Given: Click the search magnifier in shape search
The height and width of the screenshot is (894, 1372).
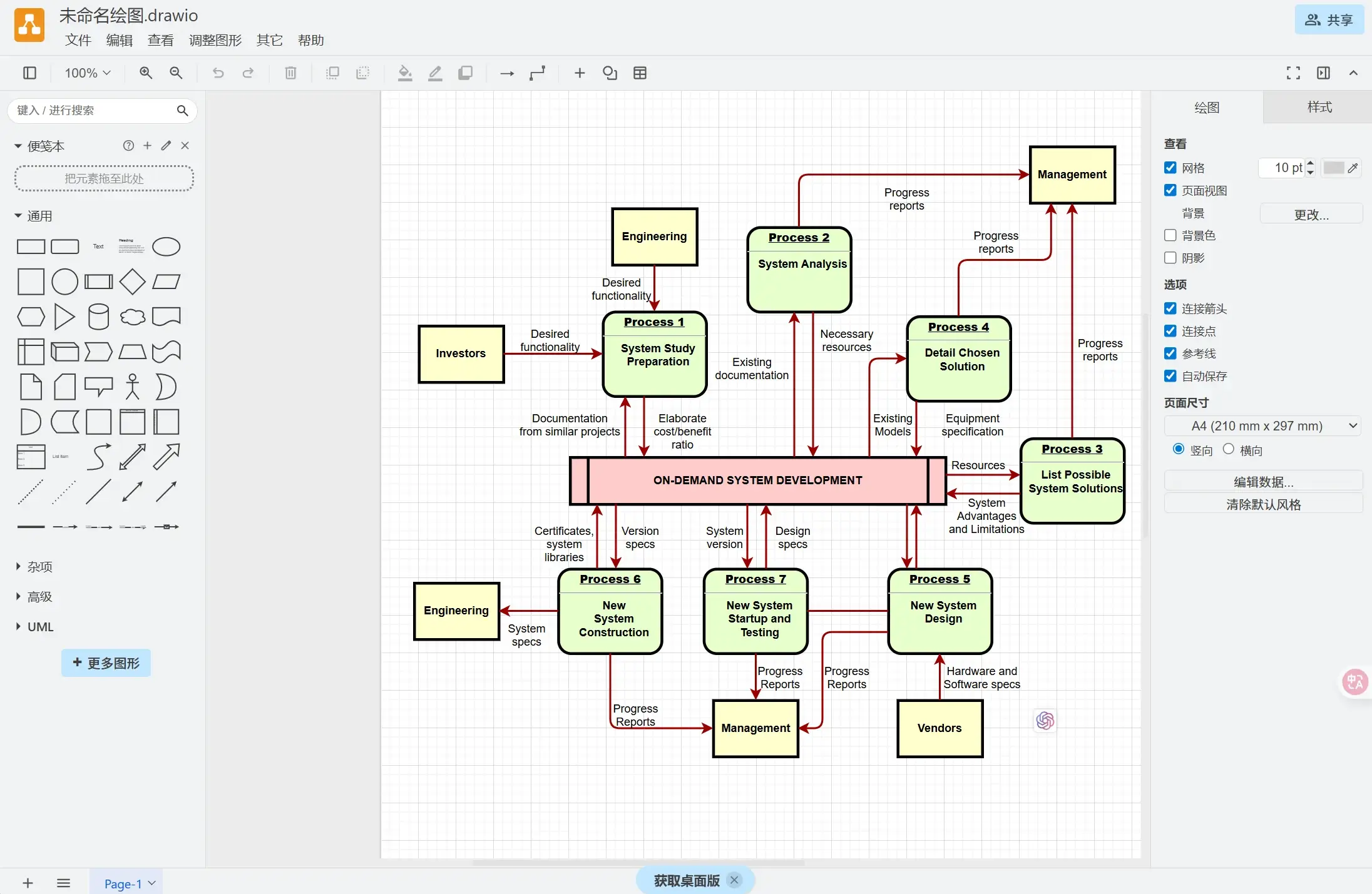Looking at the screenshot, I should pos(182,110).
